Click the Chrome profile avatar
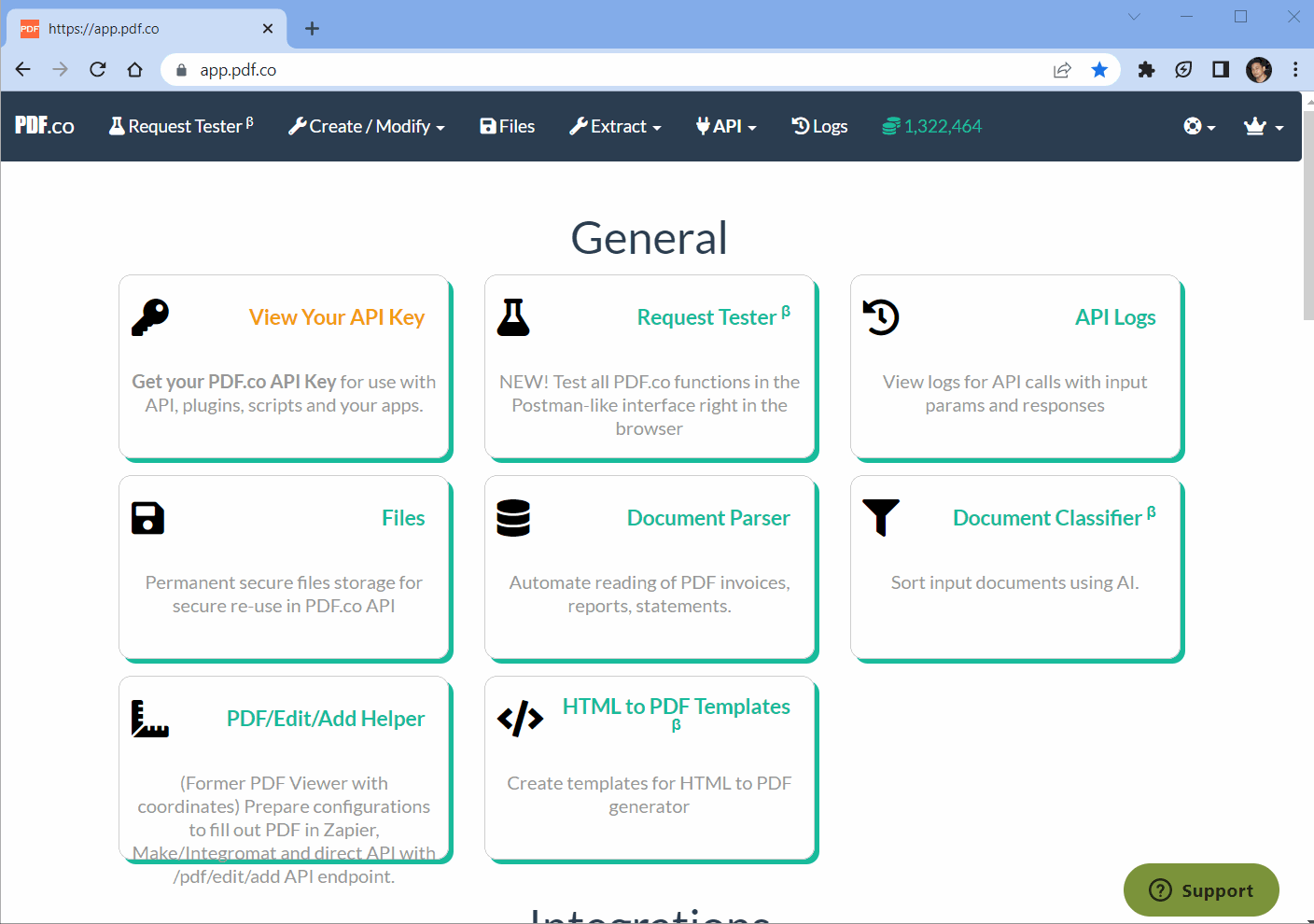1314x924 pixels. [x=1259, y=70]
